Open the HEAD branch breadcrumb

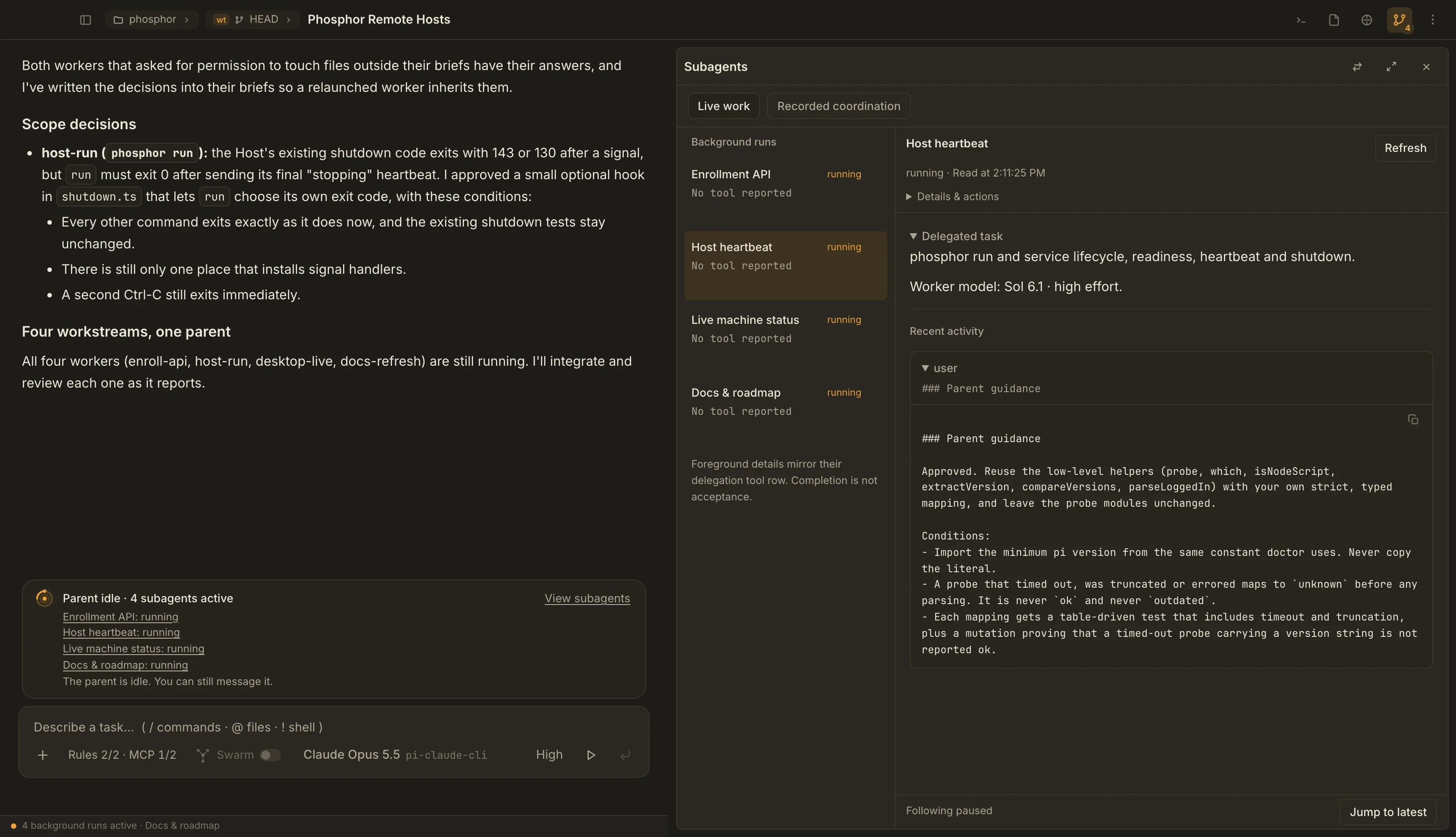[253, 20]
